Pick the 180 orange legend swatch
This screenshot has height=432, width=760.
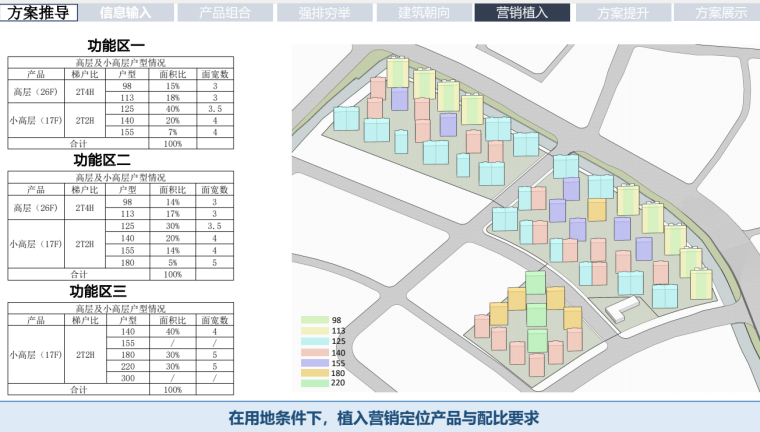pyautogui.click(x=314, y=372)
